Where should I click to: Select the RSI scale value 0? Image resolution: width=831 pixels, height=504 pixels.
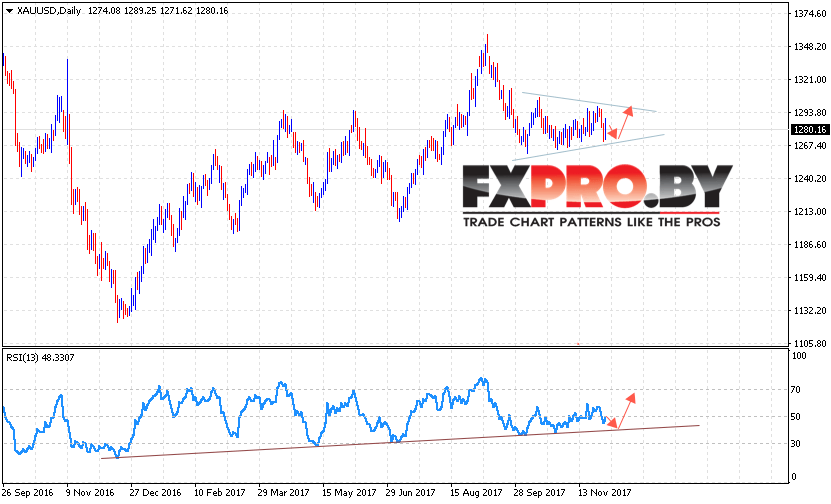(793, 476)
